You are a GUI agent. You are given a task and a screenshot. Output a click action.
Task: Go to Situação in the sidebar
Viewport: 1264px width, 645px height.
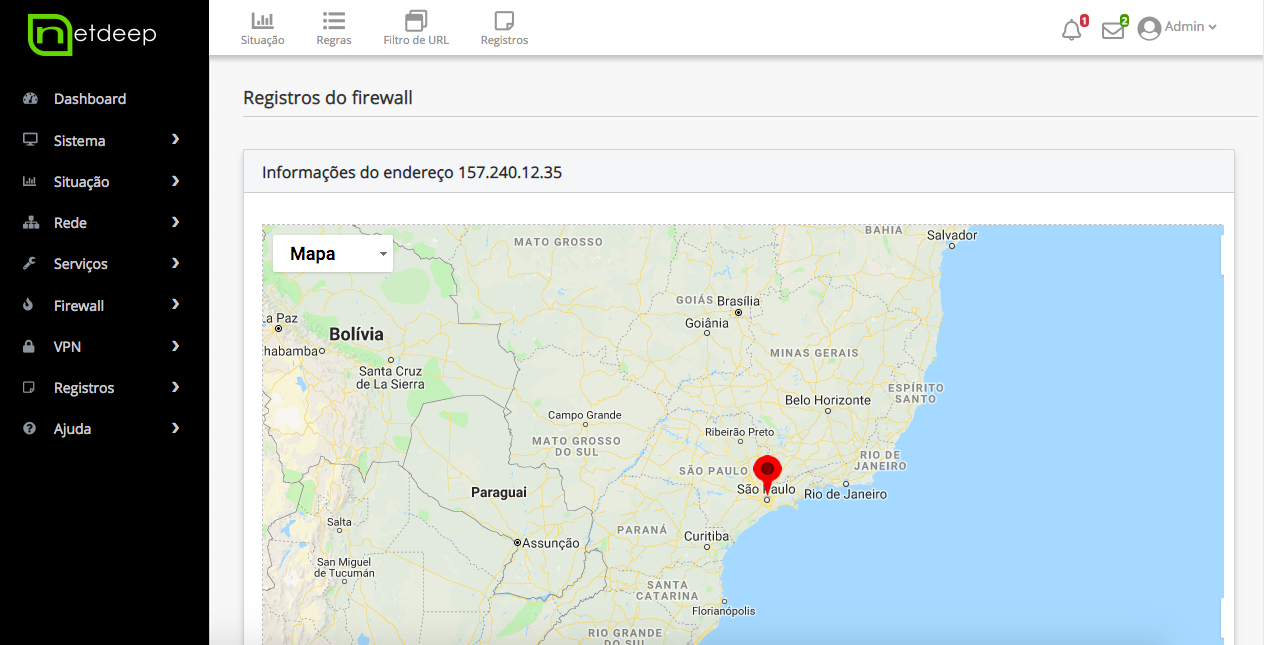pos(81,182)
